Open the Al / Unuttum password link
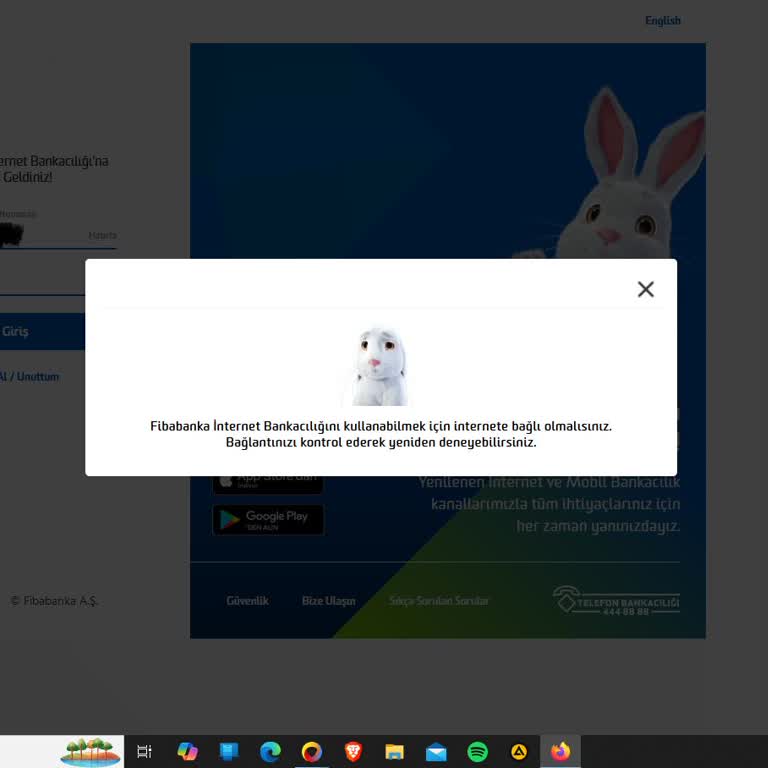The width and height of the screenshot is (768, 768). 29,377
